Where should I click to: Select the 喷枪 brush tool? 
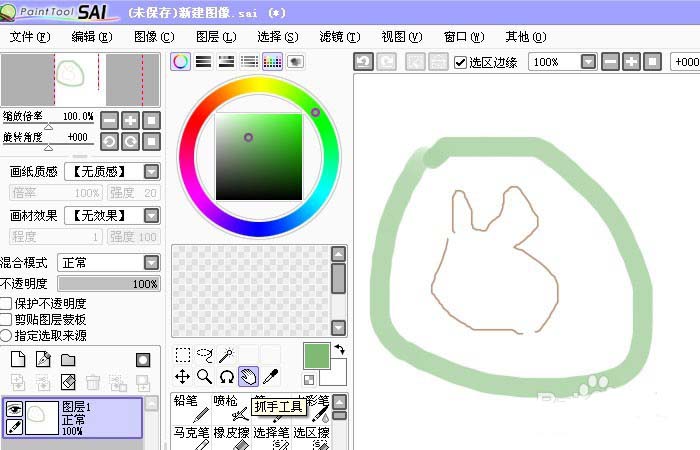coord(231,408)
